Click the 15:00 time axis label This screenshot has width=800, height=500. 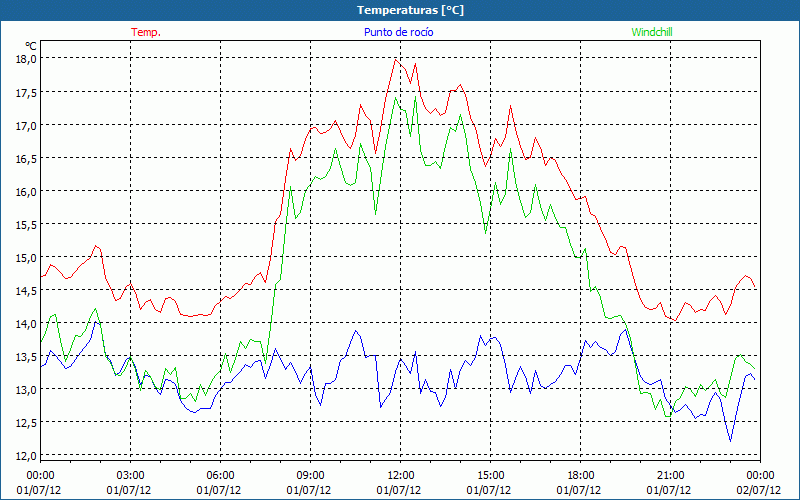point(491,475)
